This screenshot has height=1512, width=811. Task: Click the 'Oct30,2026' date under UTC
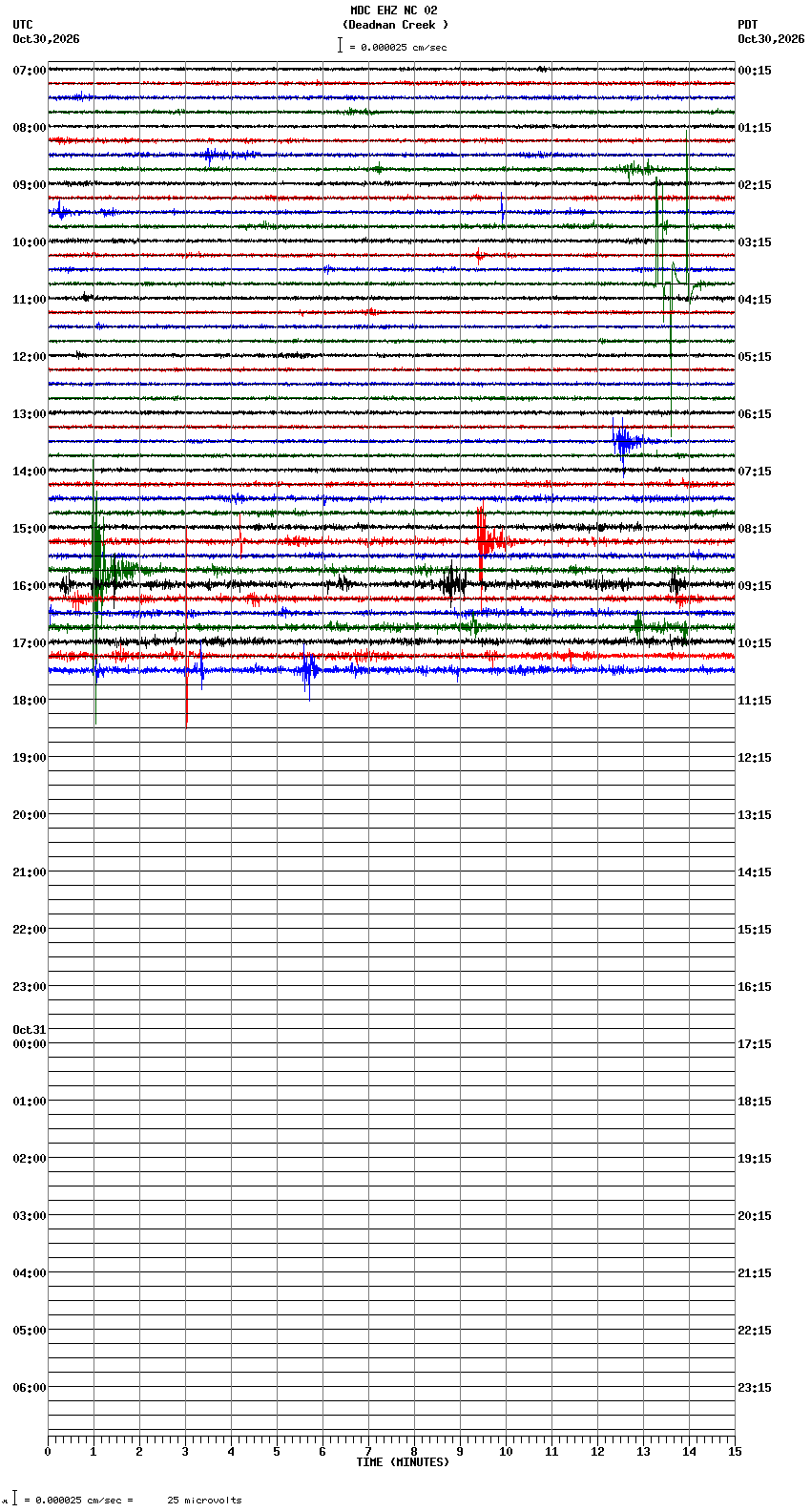(46, 39)
